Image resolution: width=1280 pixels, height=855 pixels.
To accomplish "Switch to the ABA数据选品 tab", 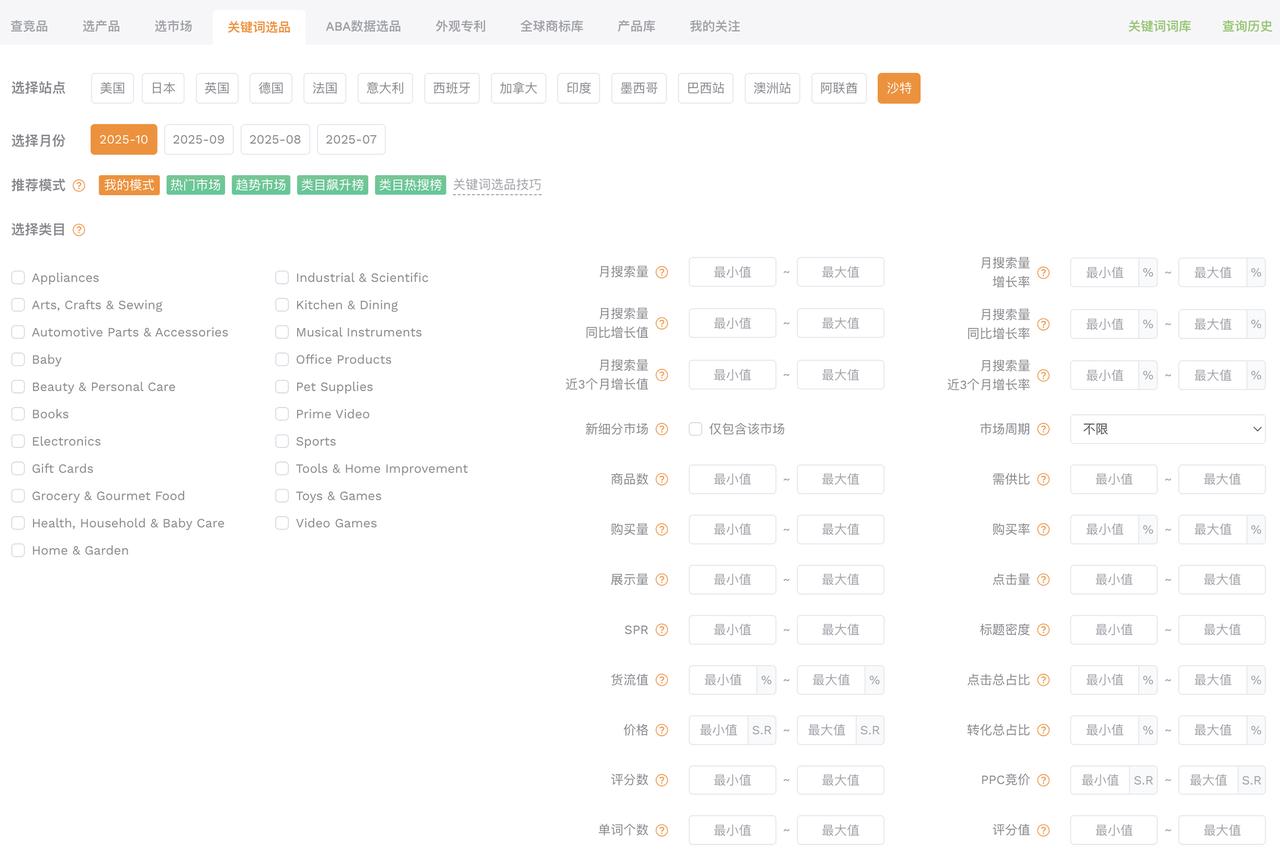I will tap(363, 26).
